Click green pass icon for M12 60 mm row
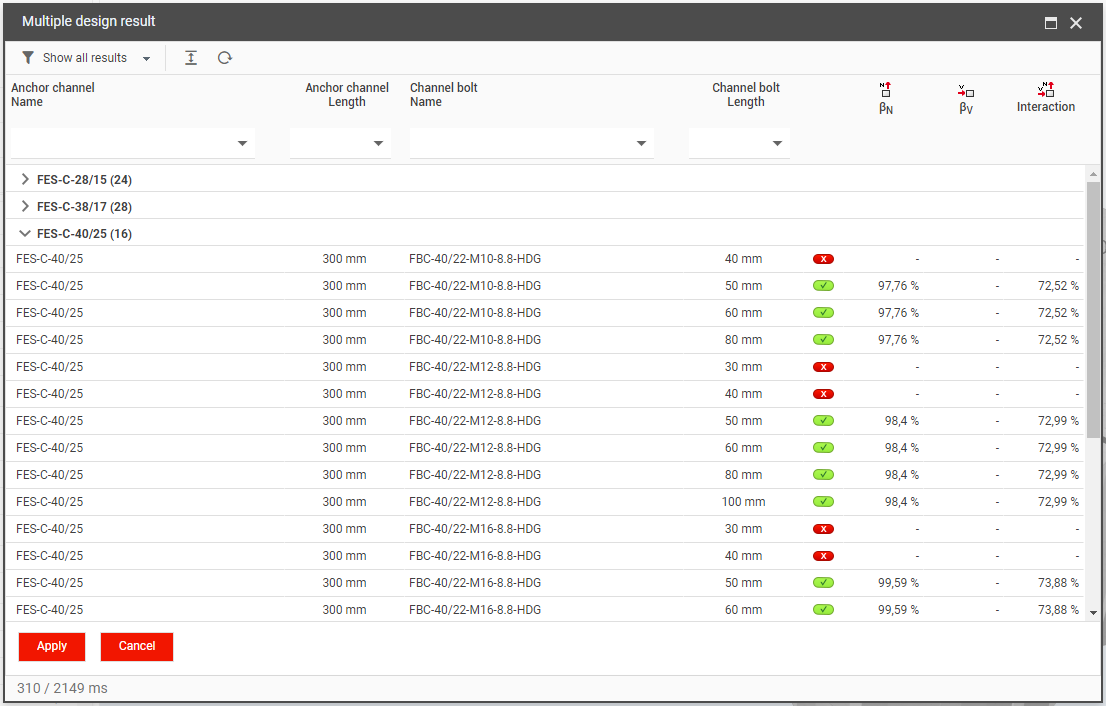 [823, 447]
